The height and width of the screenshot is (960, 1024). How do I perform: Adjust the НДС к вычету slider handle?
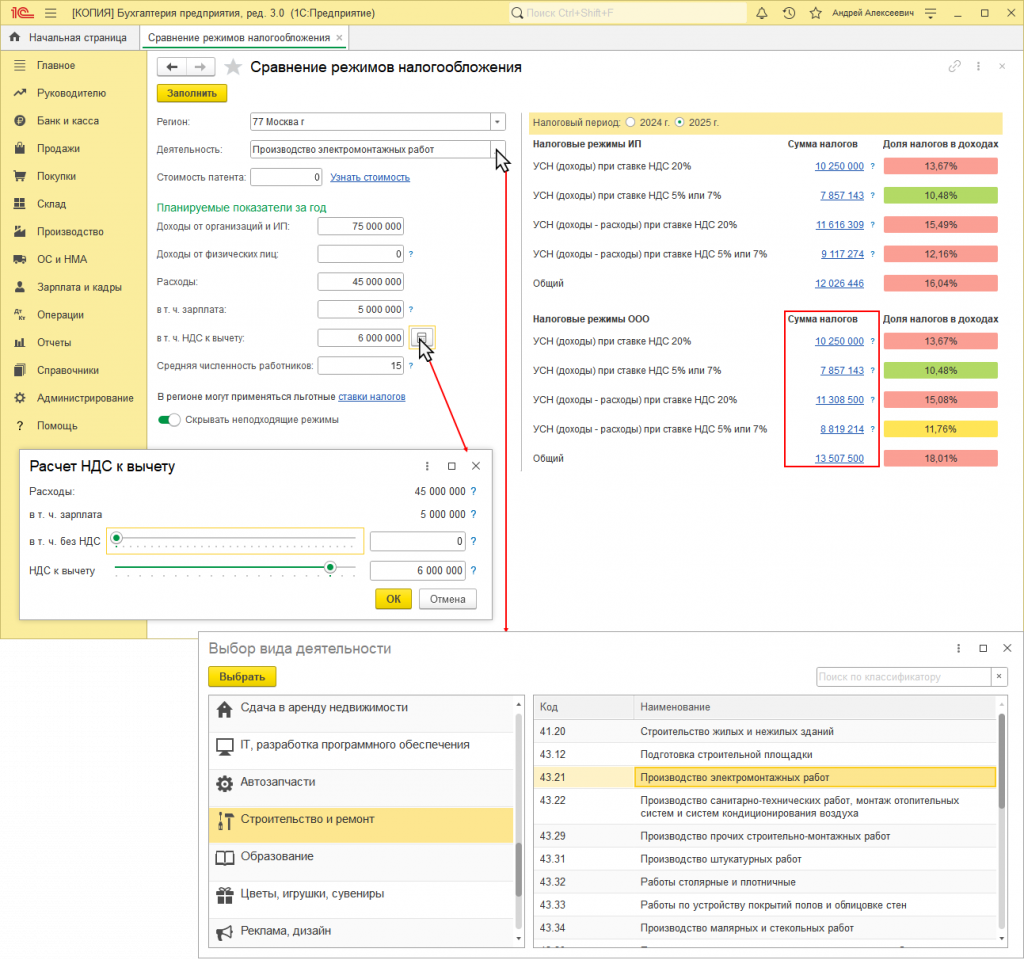[330, 568]
